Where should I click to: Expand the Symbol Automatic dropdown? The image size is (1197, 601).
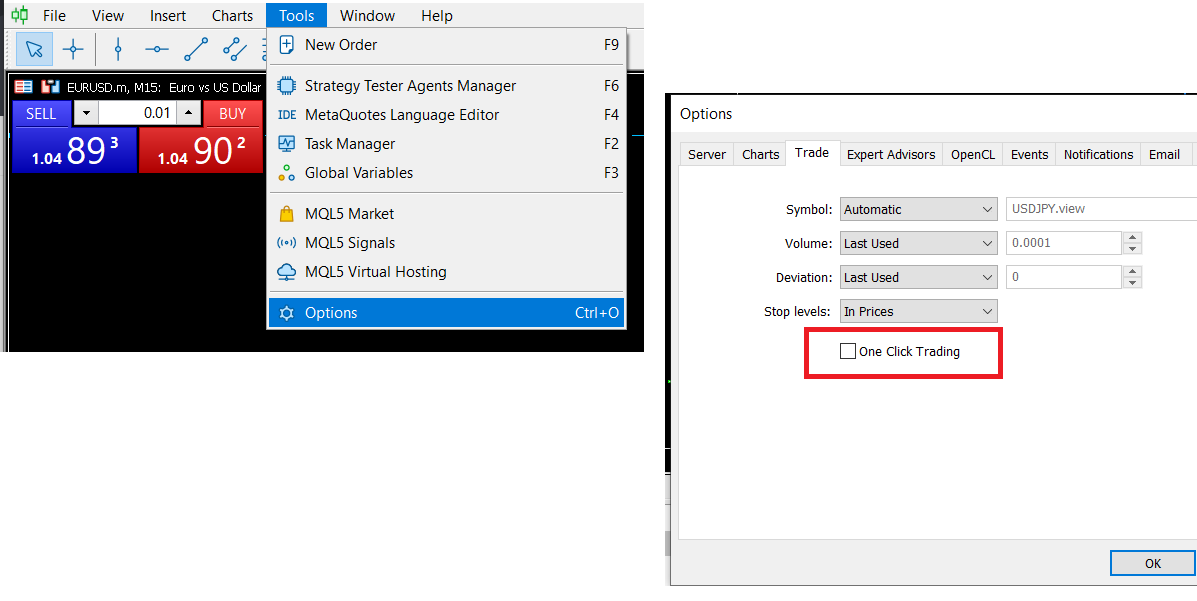pyautogui.click(x=918, y=209)
